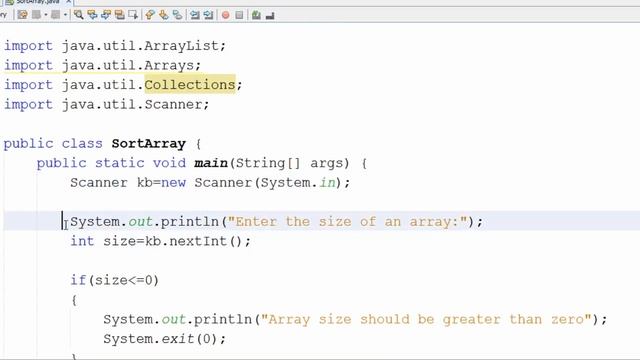Screen dimensions: 640x360
Task: Click "System.in" in the Scanner constructor
Action: (x=298, y=182)
